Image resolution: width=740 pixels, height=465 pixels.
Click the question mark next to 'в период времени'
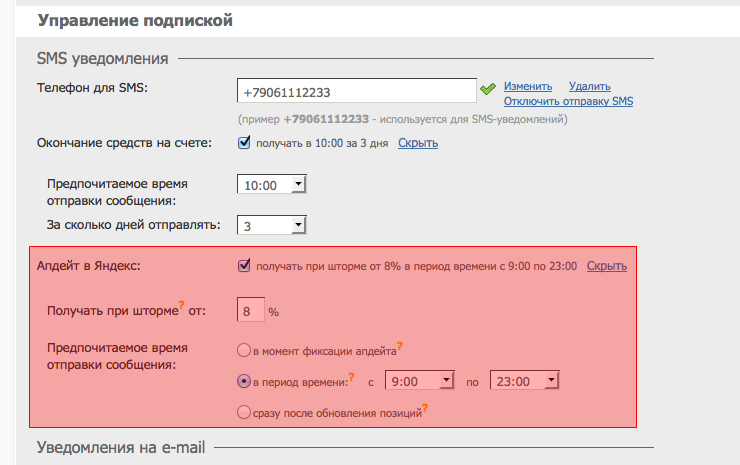pos(351,376)
